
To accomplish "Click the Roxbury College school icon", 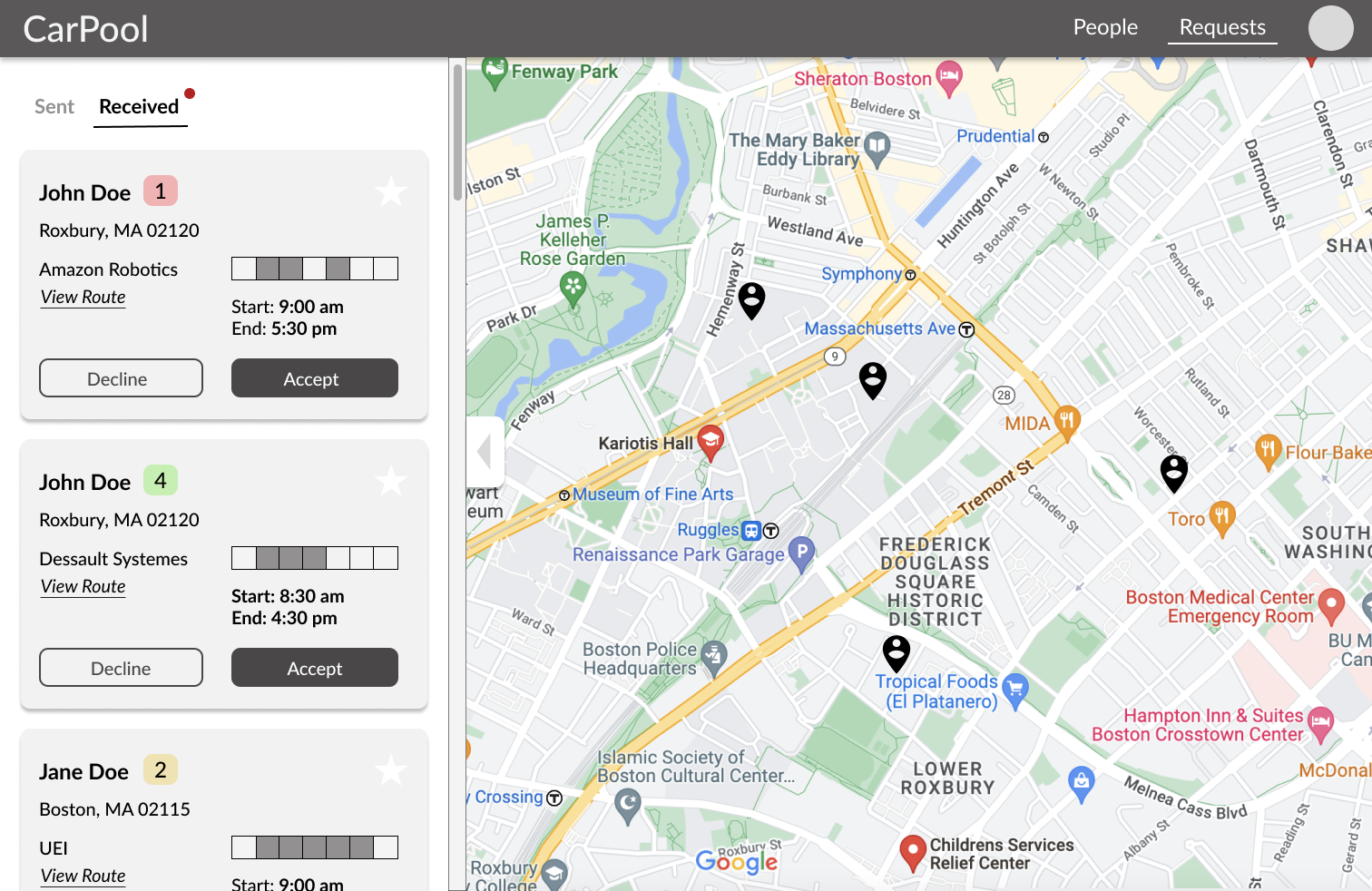I will pos(554,874).
